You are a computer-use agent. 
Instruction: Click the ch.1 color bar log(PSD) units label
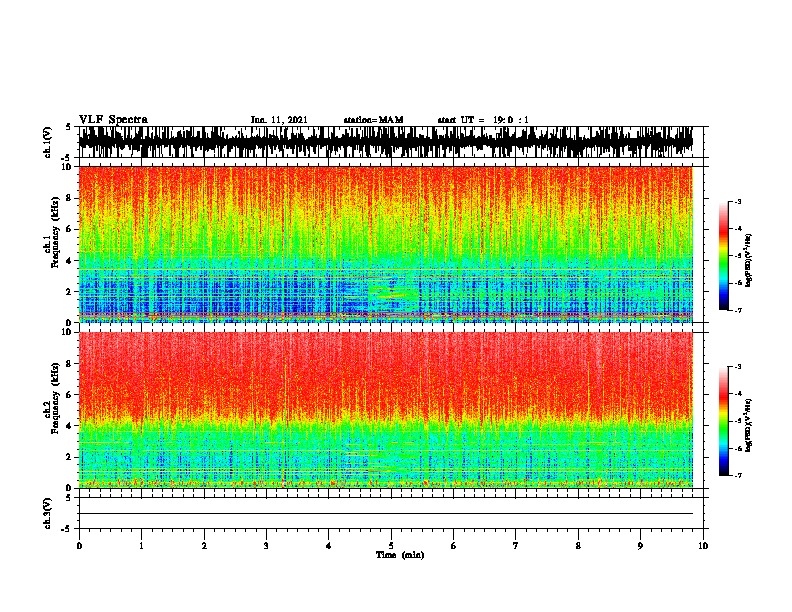(749, 260)
